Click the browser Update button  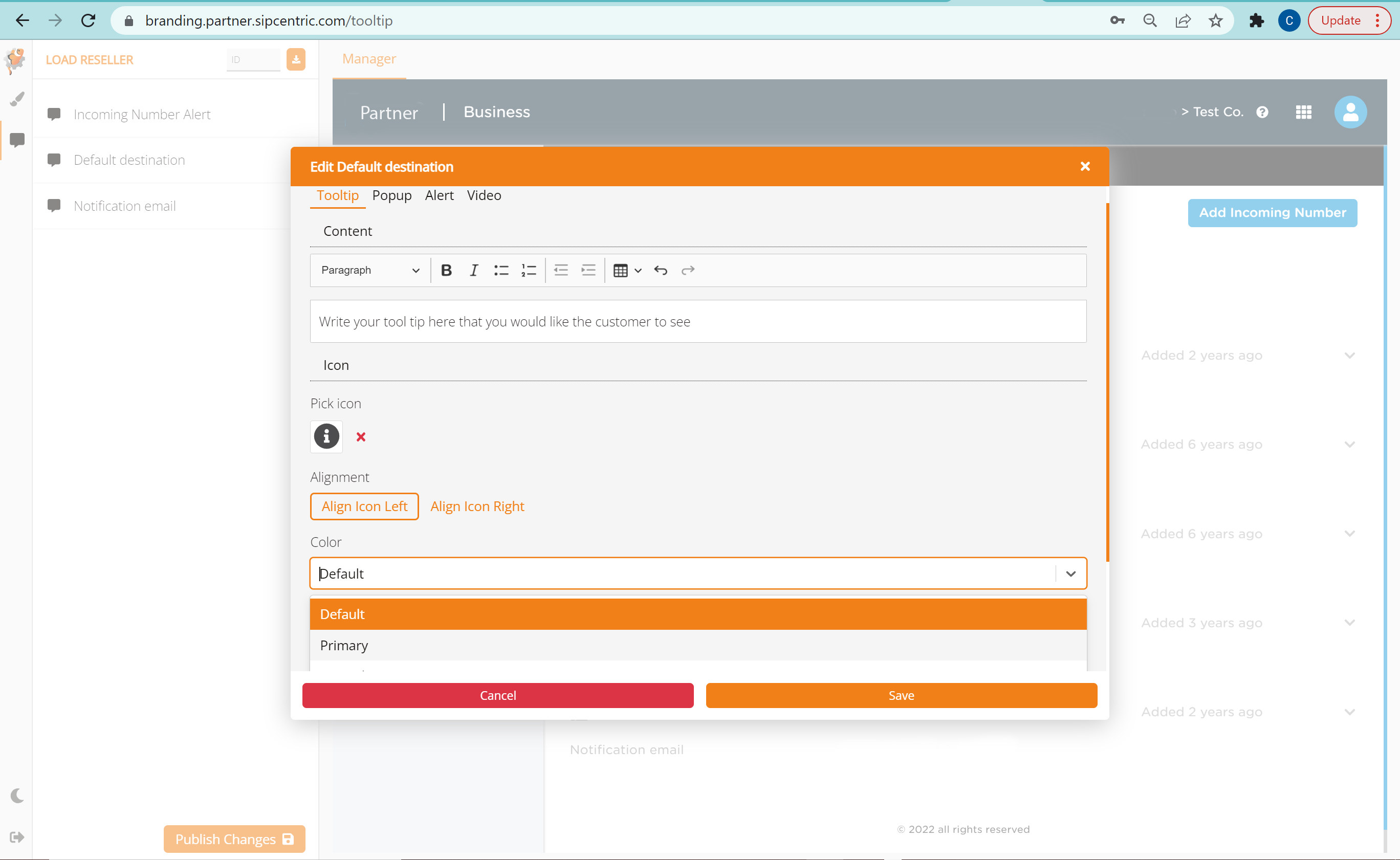[x=1349, y=20]
